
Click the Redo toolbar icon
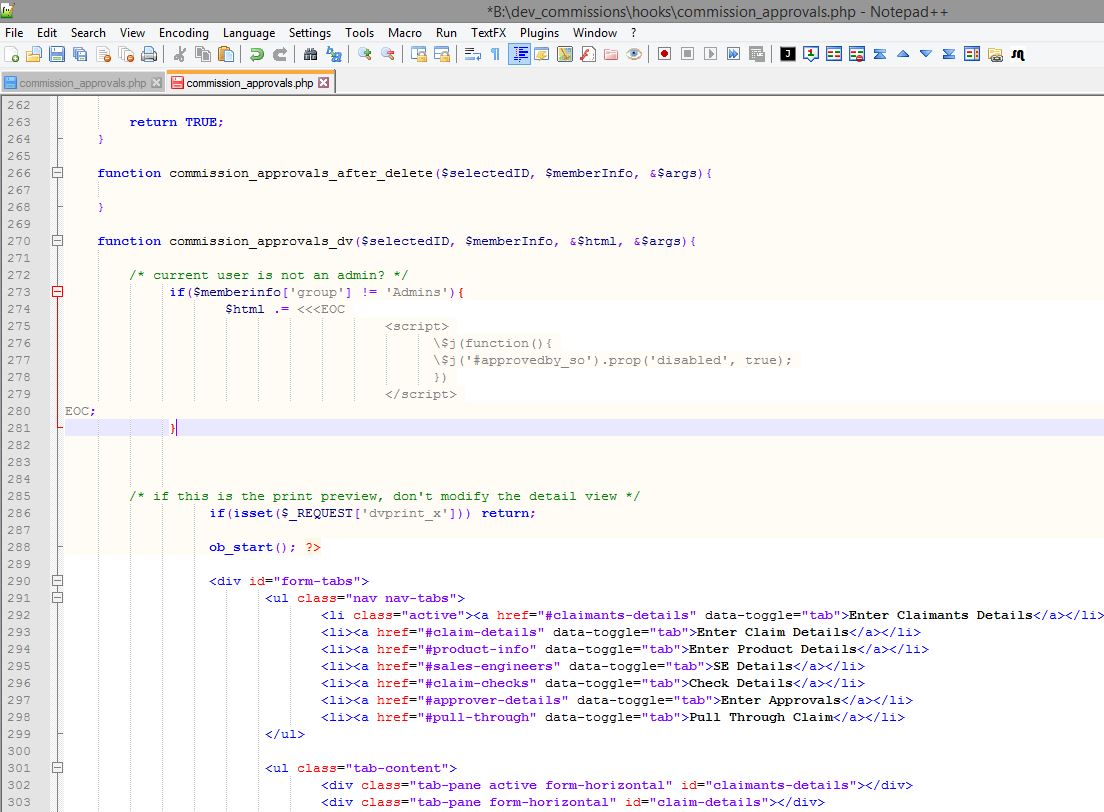280,54
